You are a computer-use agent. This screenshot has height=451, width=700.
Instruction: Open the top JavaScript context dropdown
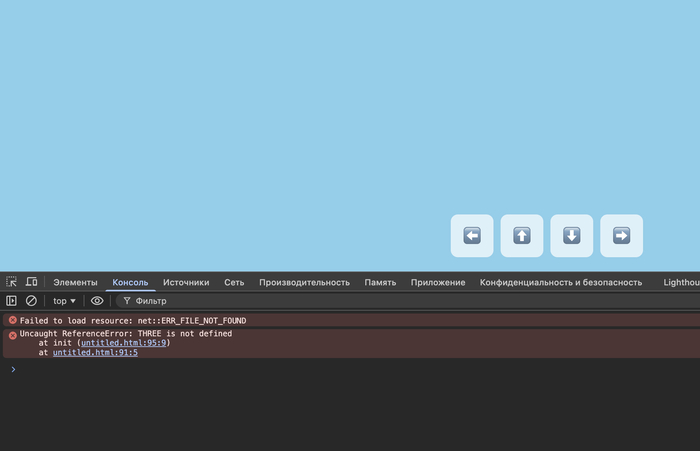click(64, 301)
